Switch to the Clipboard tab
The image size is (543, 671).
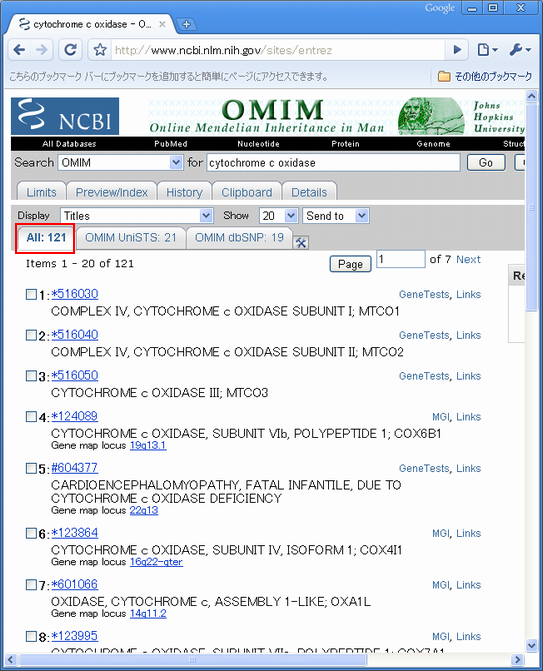click(246, 192)
